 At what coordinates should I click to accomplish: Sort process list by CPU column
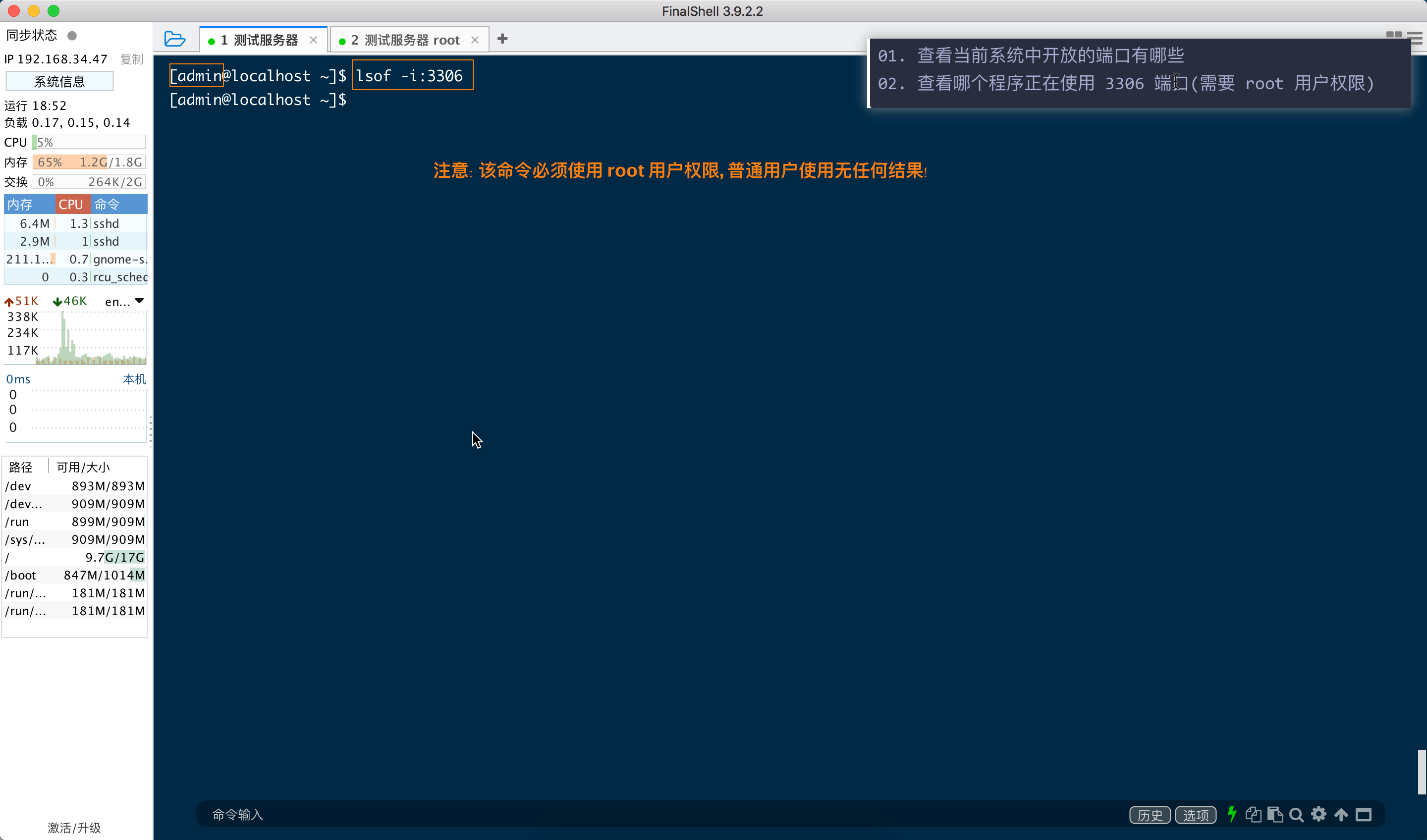[71, 205]
